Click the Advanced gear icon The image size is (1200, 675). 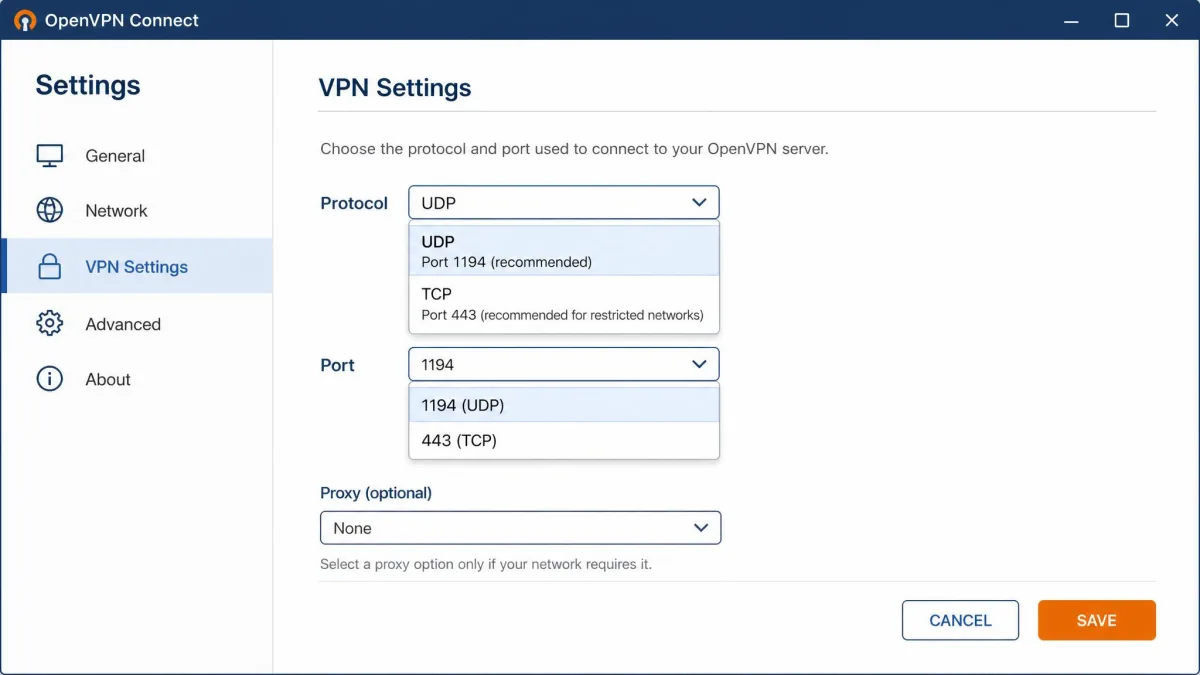[49, 323]
